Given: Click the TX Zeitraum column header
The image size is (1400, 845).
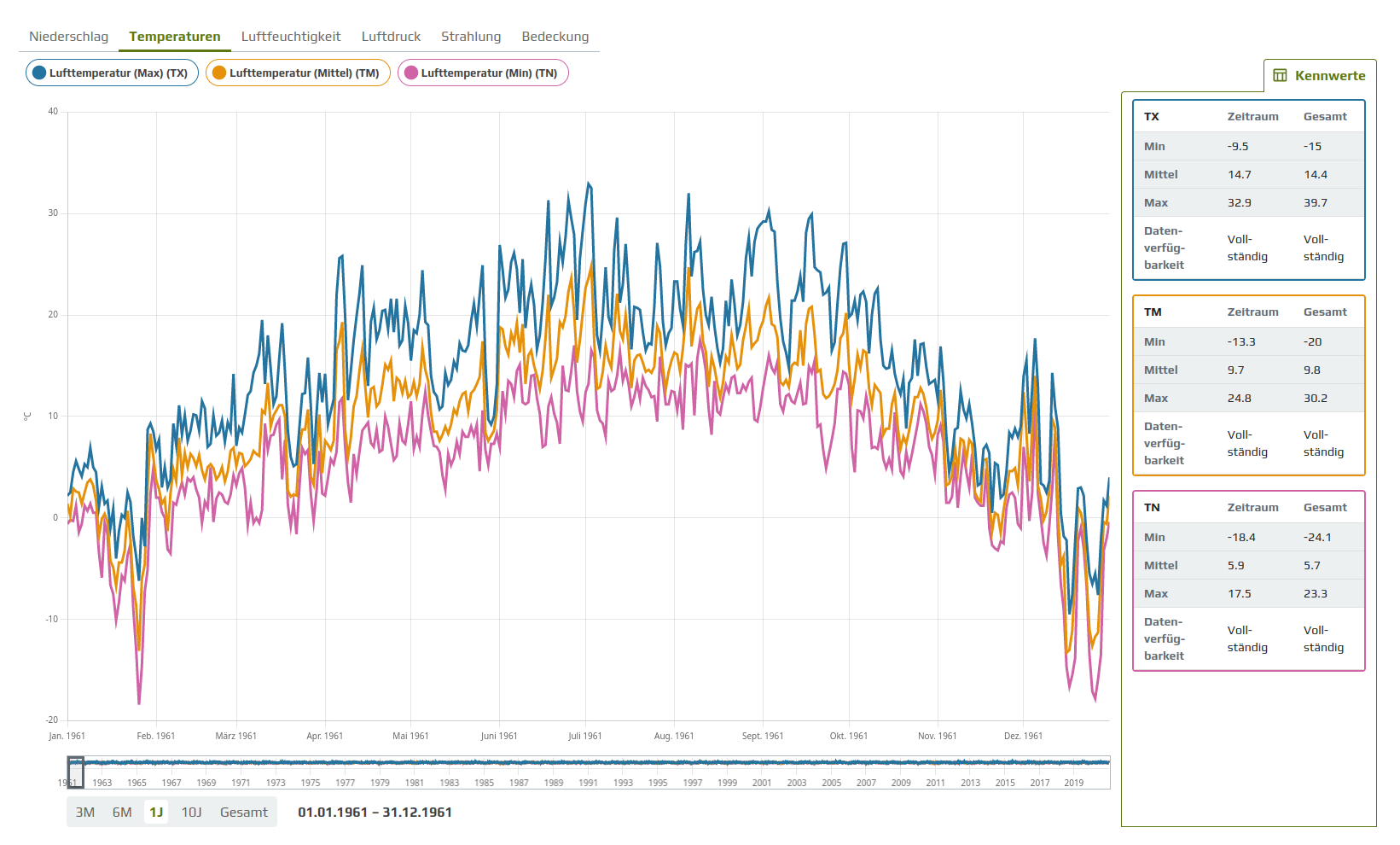Looking at the screenshot, I should click(1252, 117).
